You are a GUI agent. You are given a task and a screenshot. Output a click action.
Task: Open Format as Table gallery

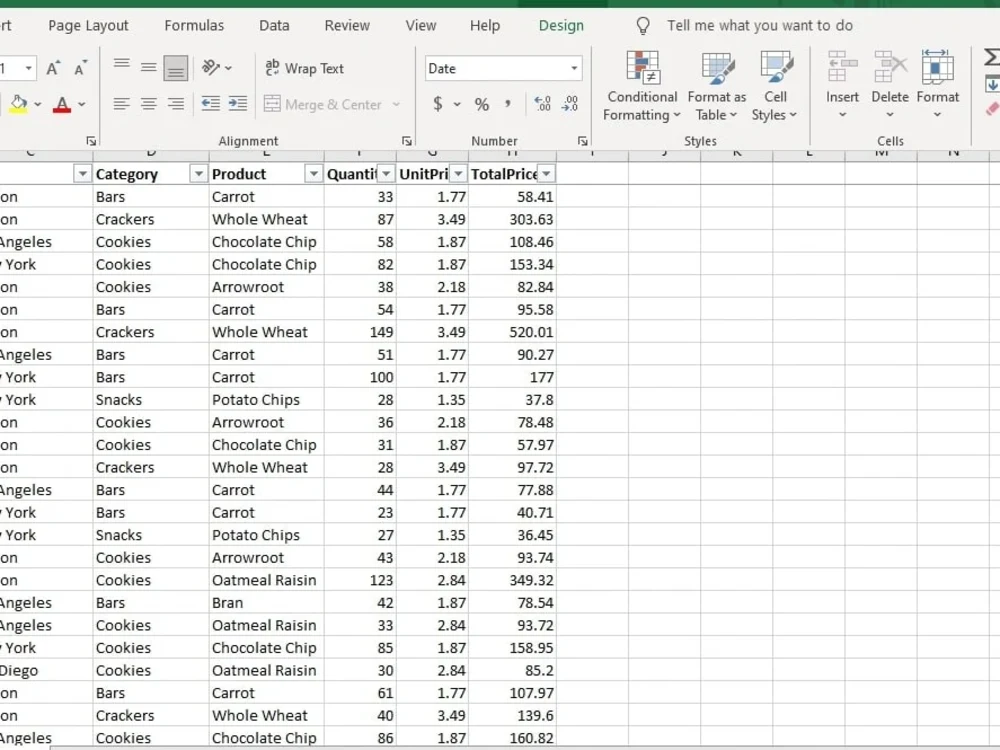tap(717, 86)
